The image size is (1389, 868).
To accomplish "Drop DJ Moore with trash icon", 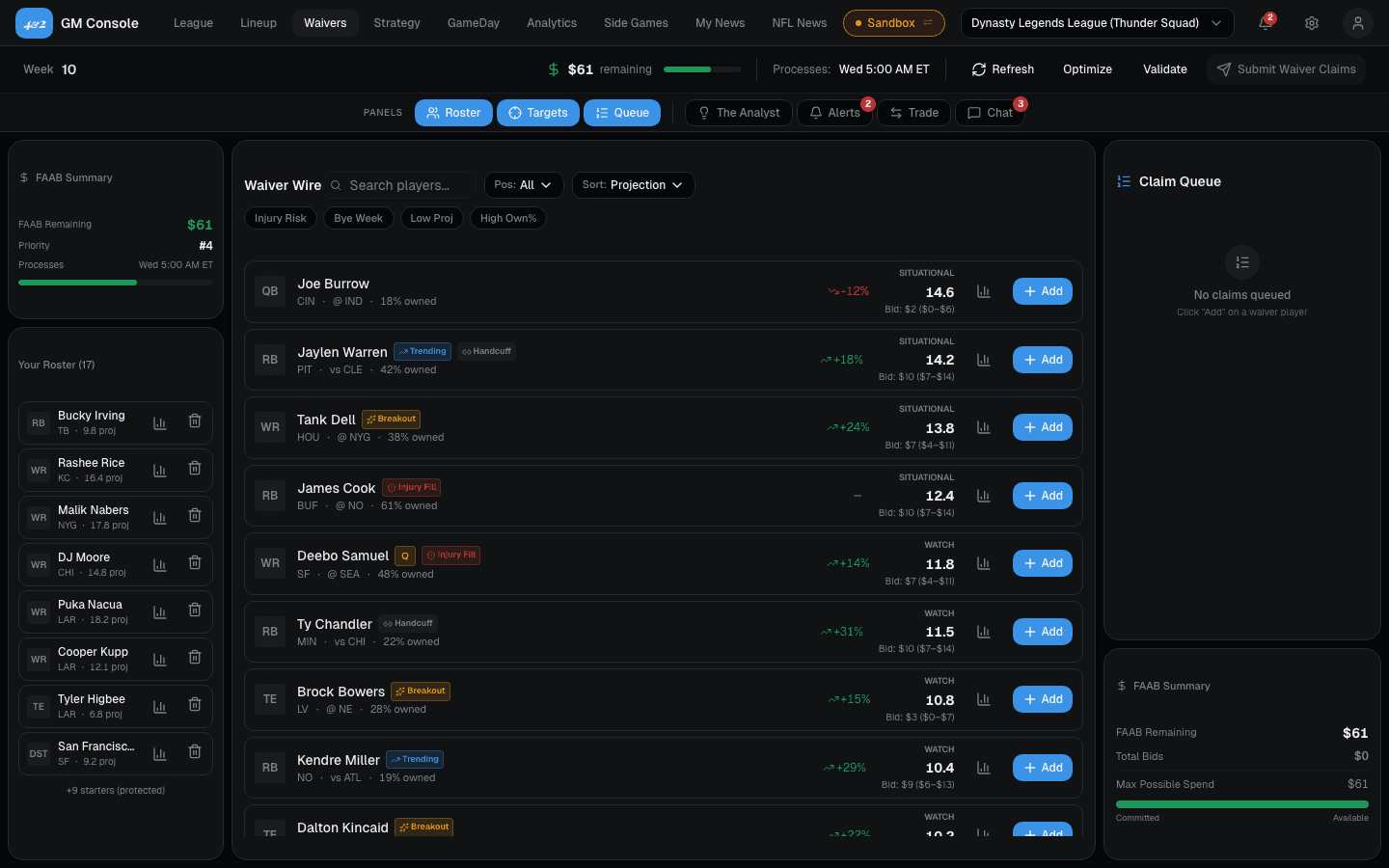I will [x=195, y=563].
